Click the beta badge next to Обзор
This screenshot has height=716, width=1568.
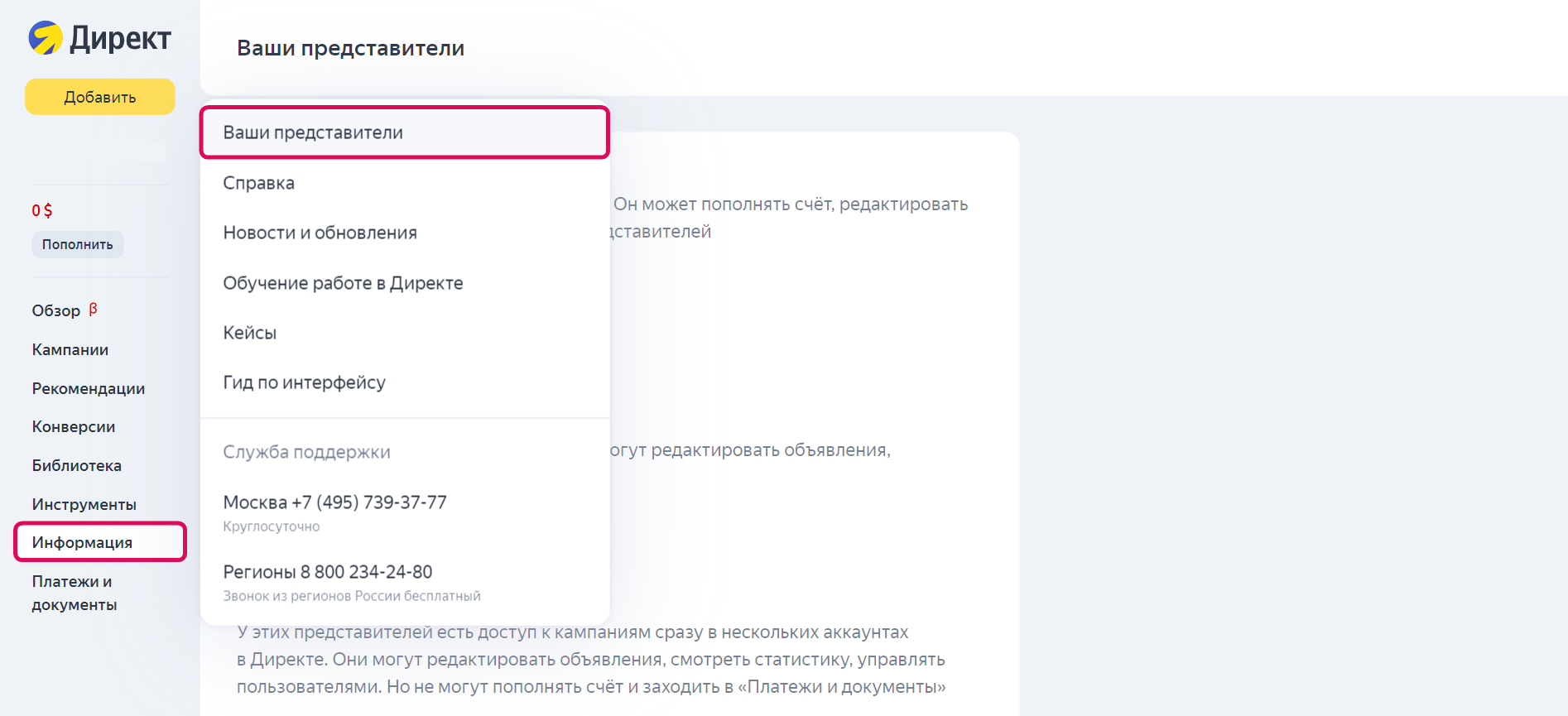point(93,309)
